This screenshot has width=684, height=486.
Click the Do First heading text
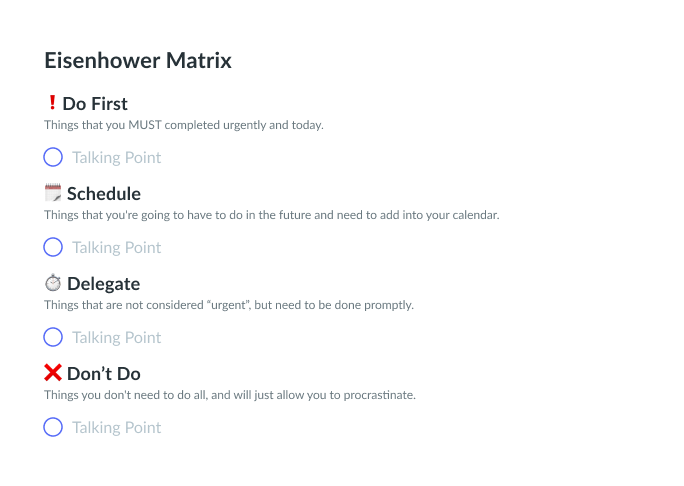95,104
